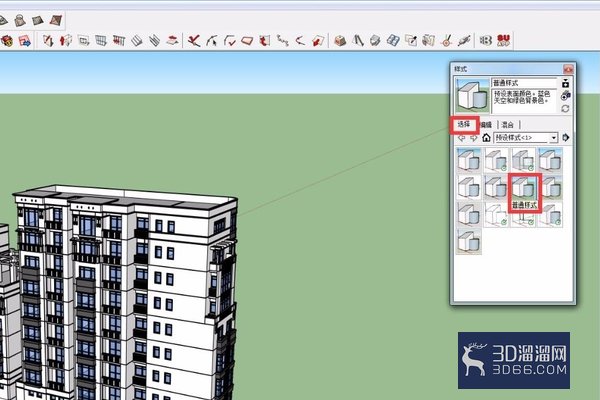600x400 pixels.
Task: Click the dome-shaped sandbox tool icon
Action: (20, 20)
